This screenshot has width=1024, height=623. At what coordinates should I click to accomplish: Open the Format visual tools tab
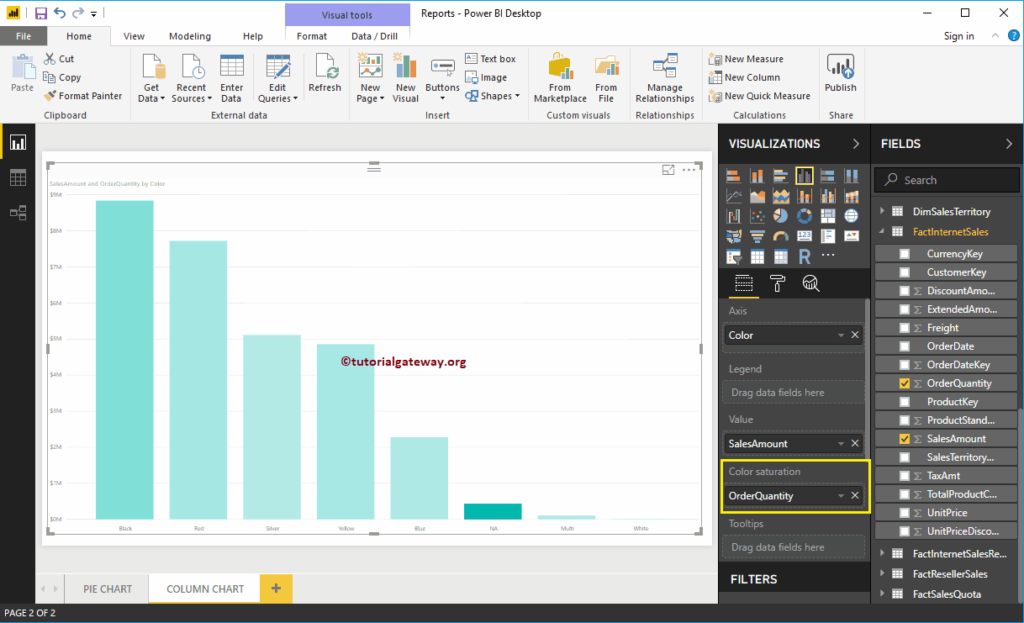pos(312,36)
